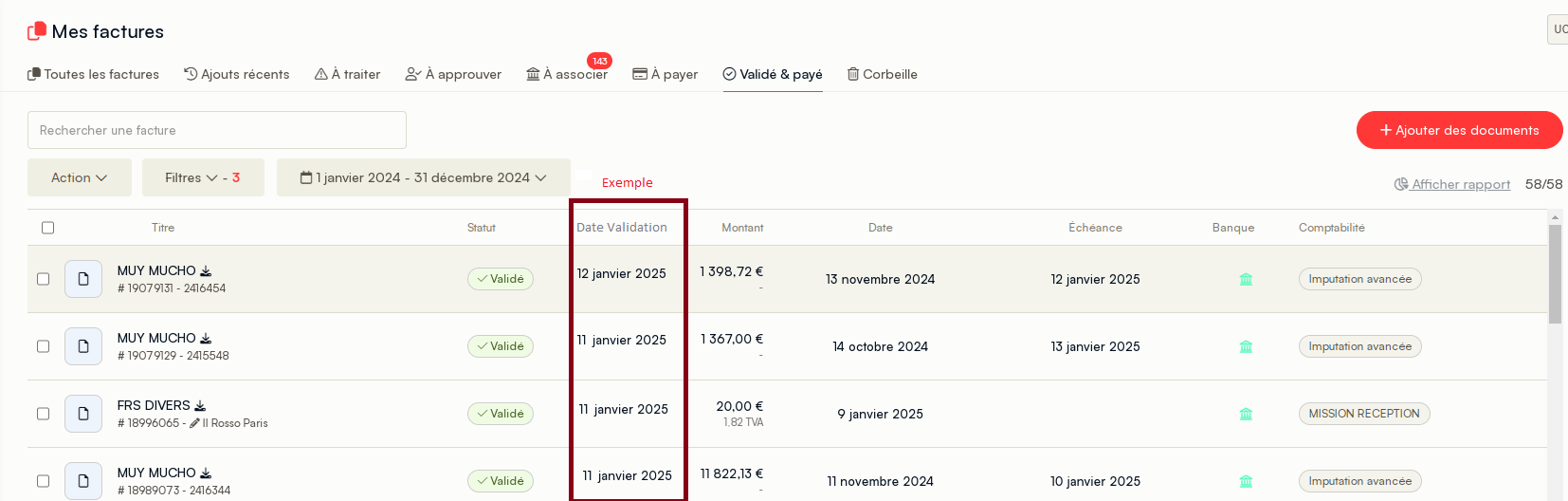
Task: Toggle the select-all checkbox in table header
Action: [48, 228]
